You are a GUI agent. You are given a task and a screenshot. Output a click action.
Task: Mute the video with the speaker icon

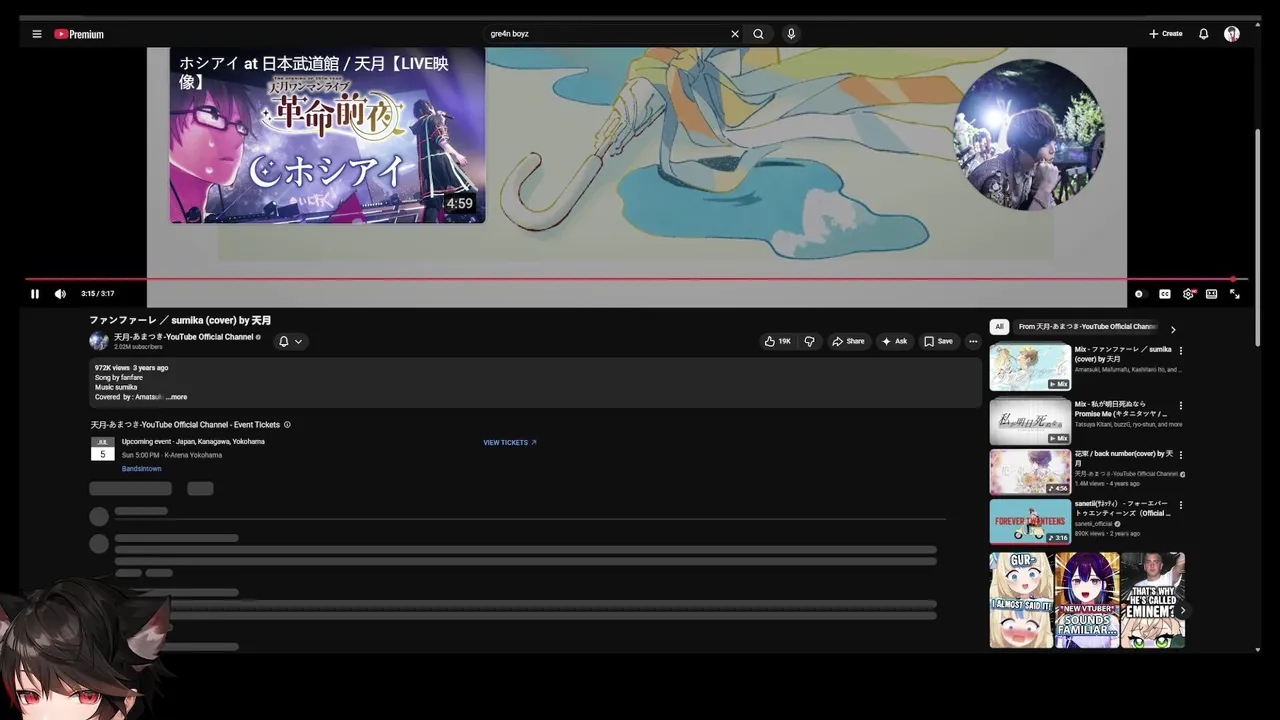point(60,294)
